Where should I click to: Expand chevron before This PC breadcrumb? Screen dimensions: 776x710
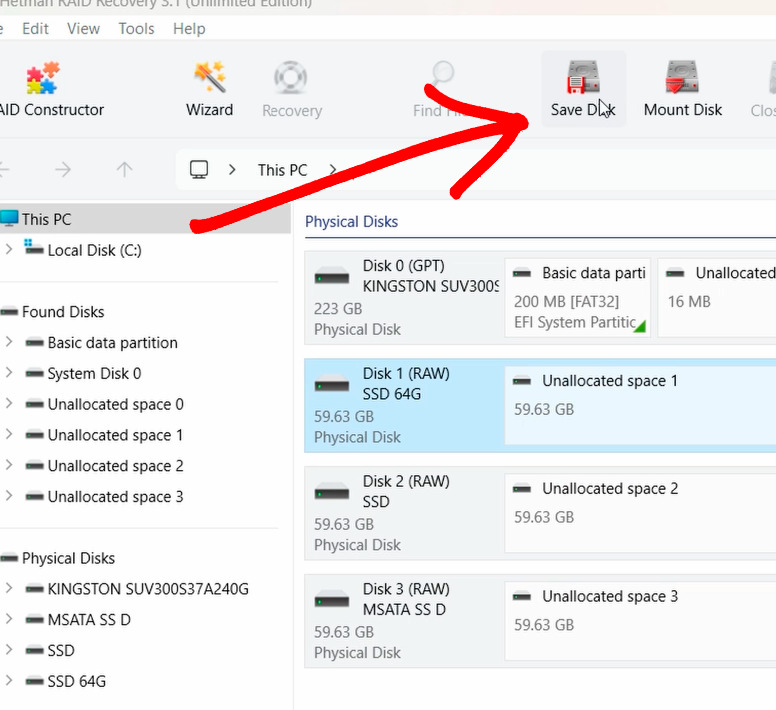[x=232, y=170]
